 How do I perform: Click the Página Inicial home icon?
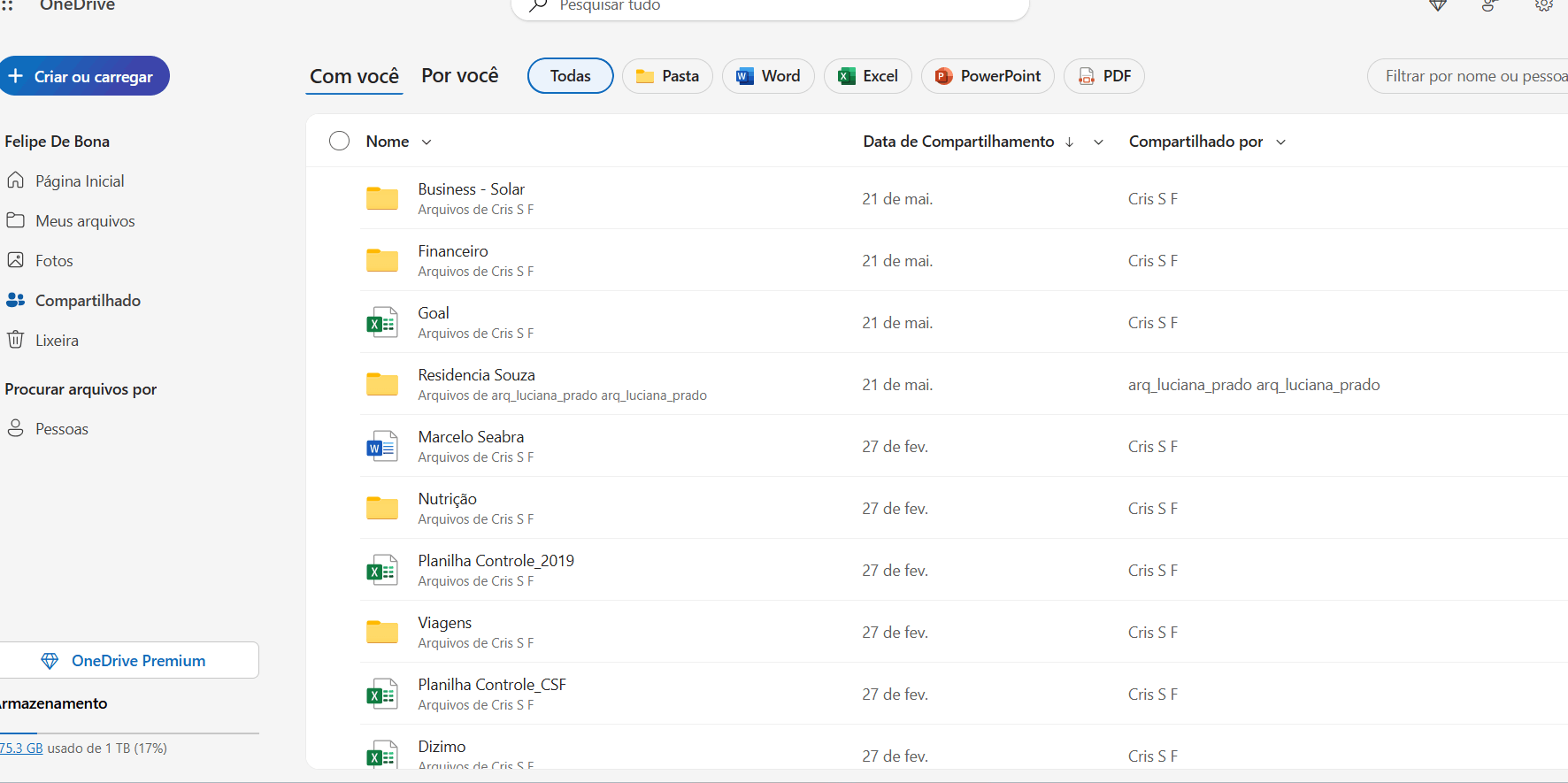coord(15,180)
